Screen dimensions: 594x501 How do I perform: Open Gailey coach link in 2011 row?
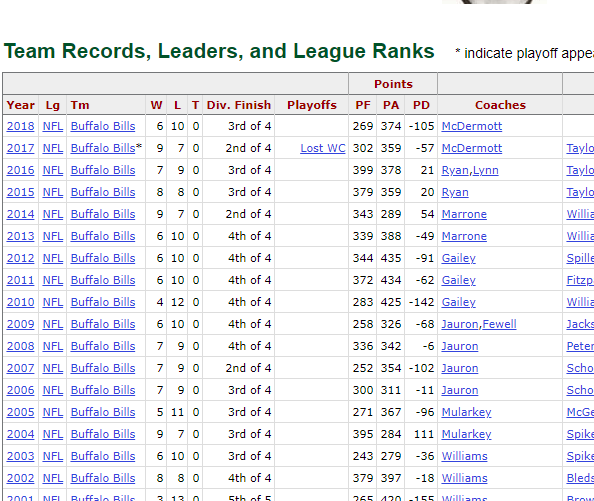(x=458, y=281)
